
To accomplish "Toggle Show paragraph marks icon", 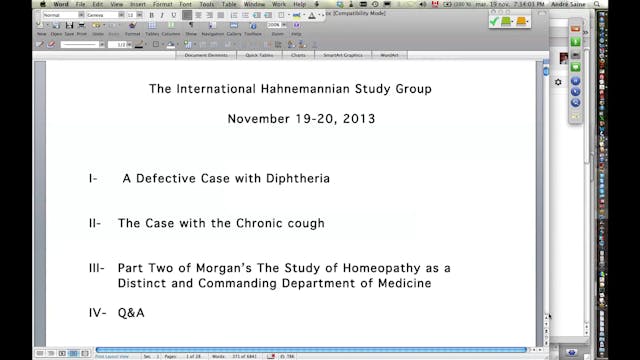I will (x=191, y=26).
